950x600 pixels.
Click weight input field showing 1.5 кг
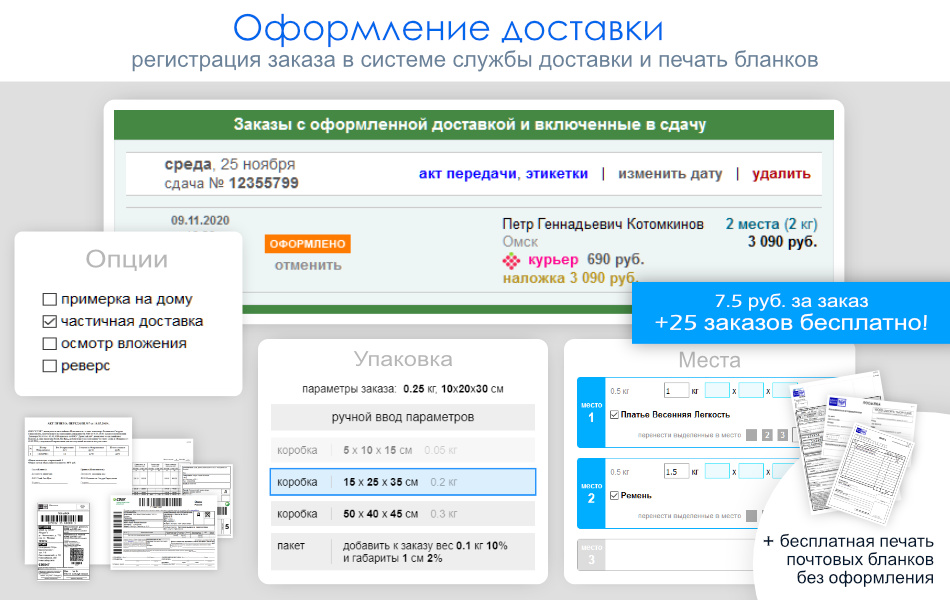[x=677, y=472]
